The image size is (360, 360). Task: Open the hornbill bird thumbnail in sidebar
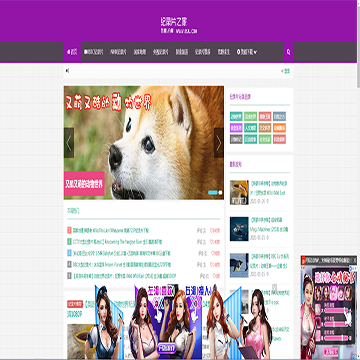click(x=239, y=192)
